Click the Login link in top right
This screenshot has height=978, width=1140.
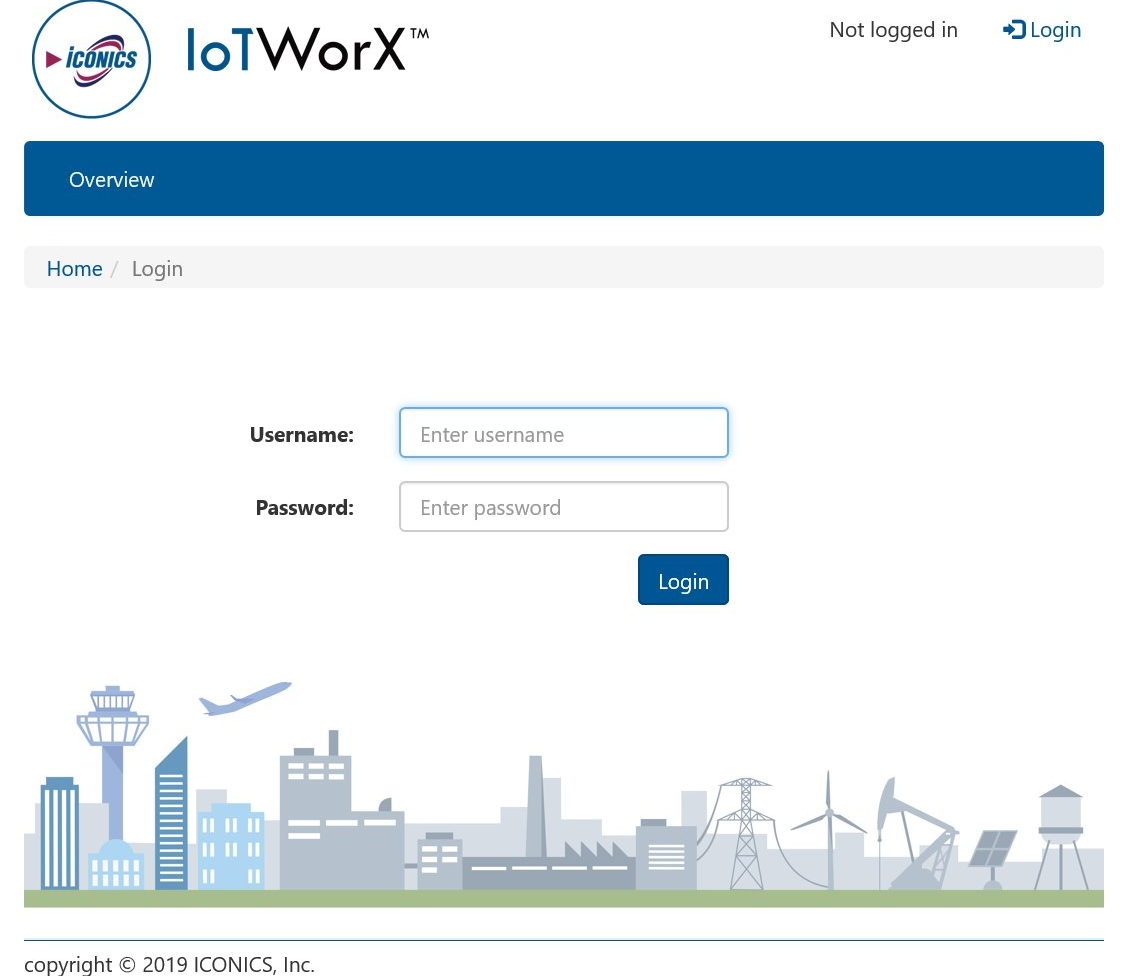[1055, 30]
